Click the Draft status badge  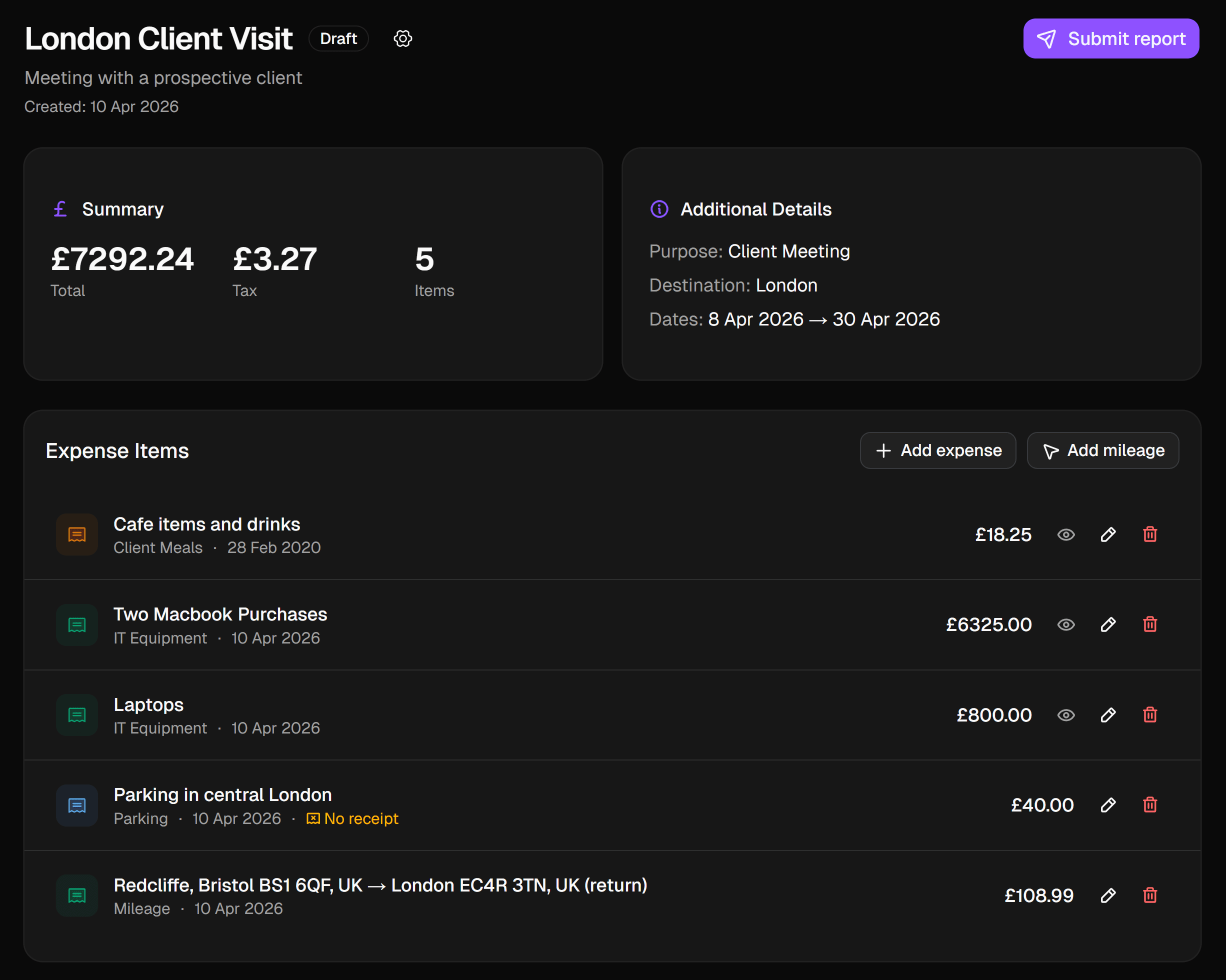click(338, 38)
